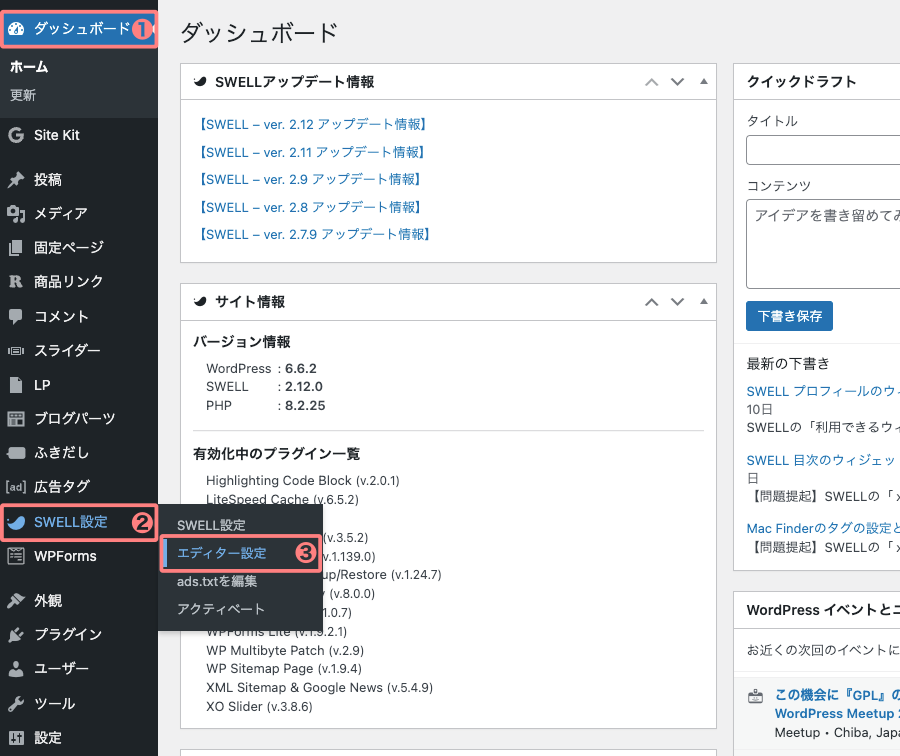The height and width of the screenshot is (756, 900).
Task: Click the Meetup event calendar icon
Action: pyautogui.click(x=755, y=696)
